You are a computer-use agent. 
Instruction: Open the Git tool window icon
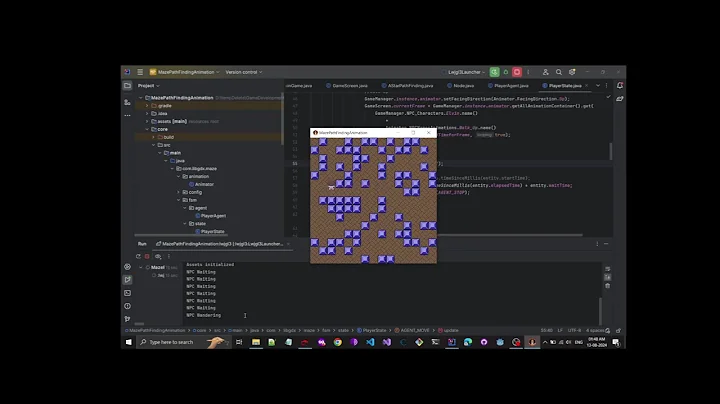click(x=127, y=319)
